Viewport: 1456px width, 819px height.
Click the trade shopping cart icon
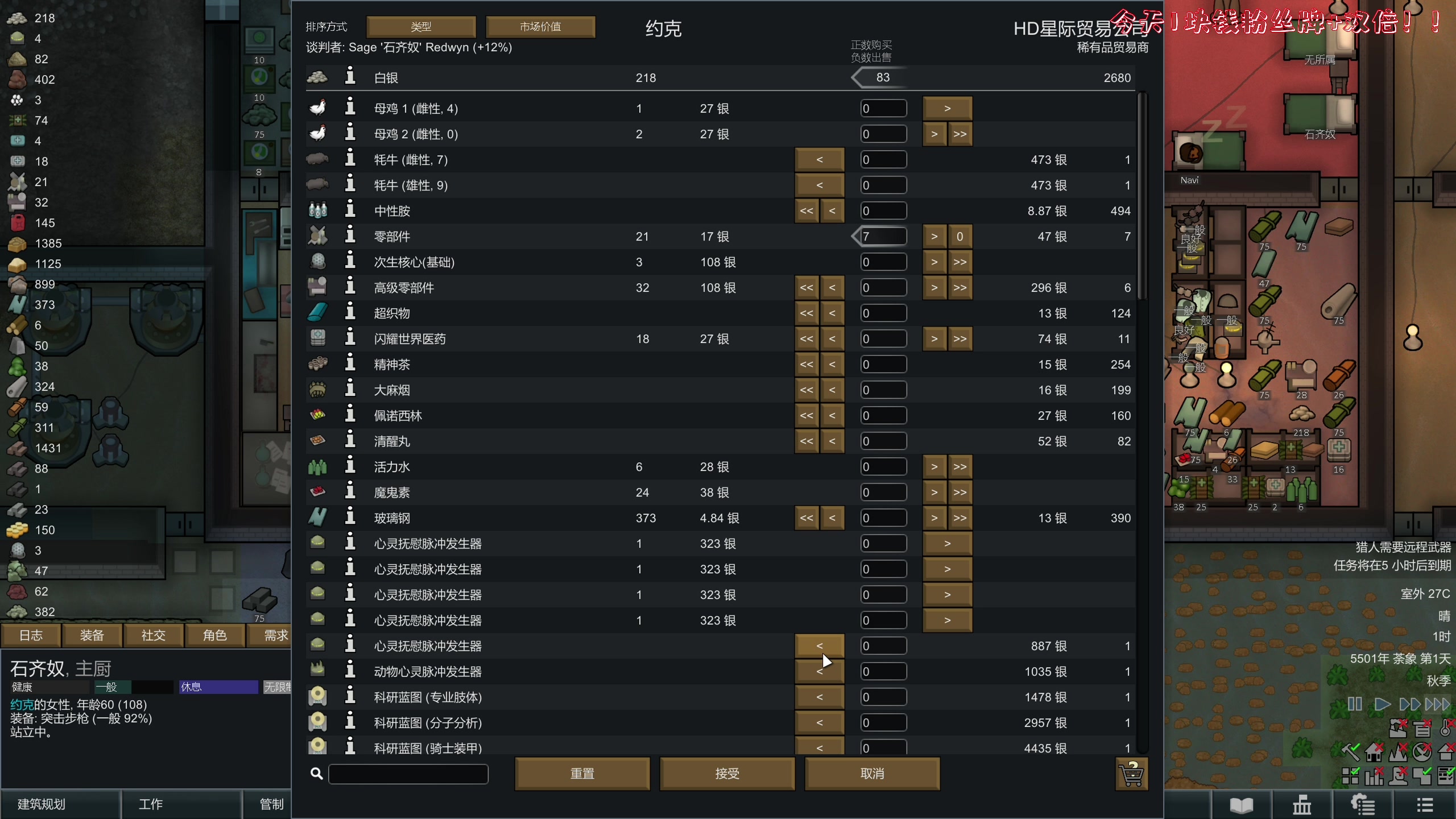pyautogui.click(x=1131, y=773)
